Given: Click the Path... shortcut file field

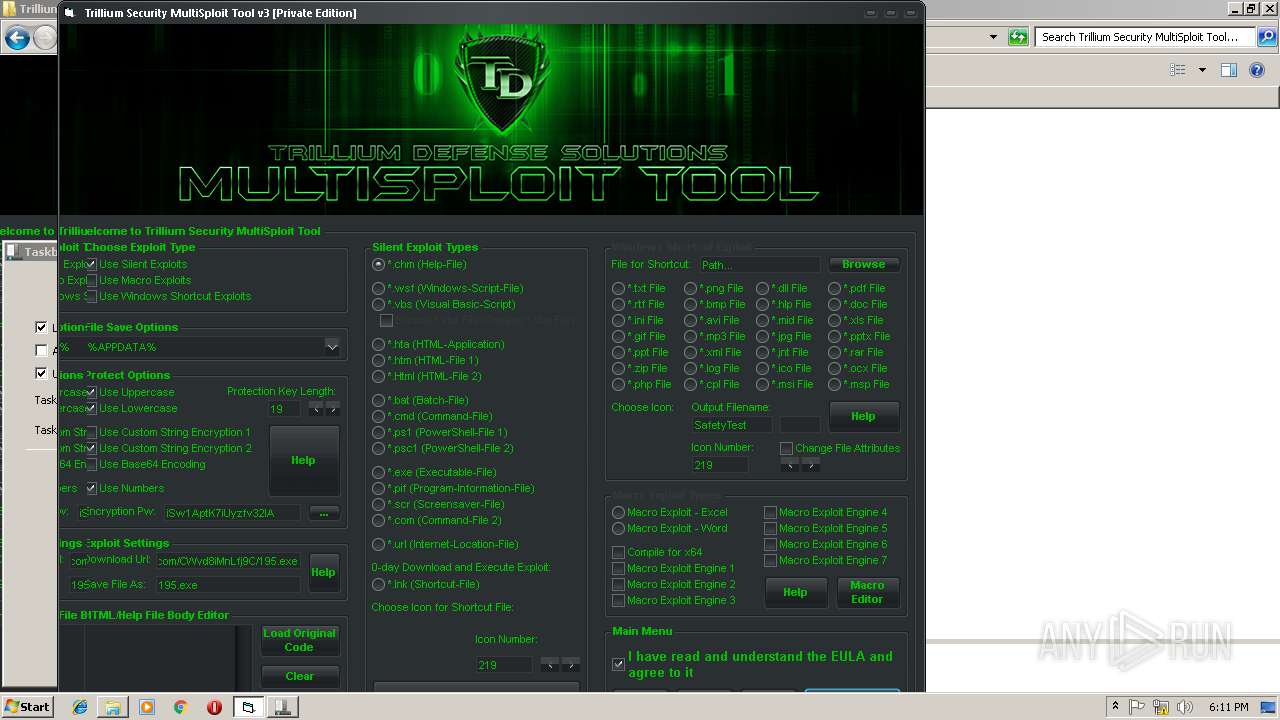Looking at the screenshot, I should pos(758,265).
